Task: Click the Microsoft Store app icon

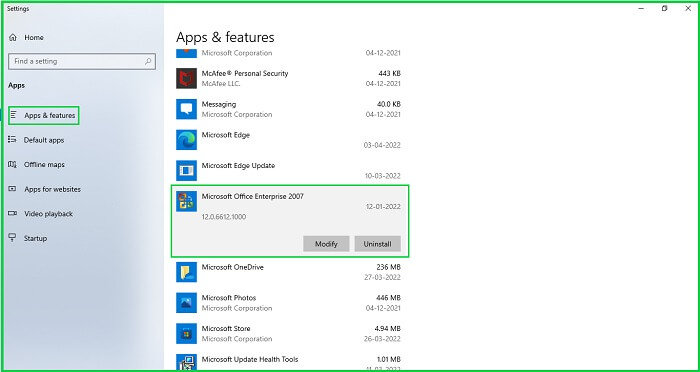Action: click(186, 333)
